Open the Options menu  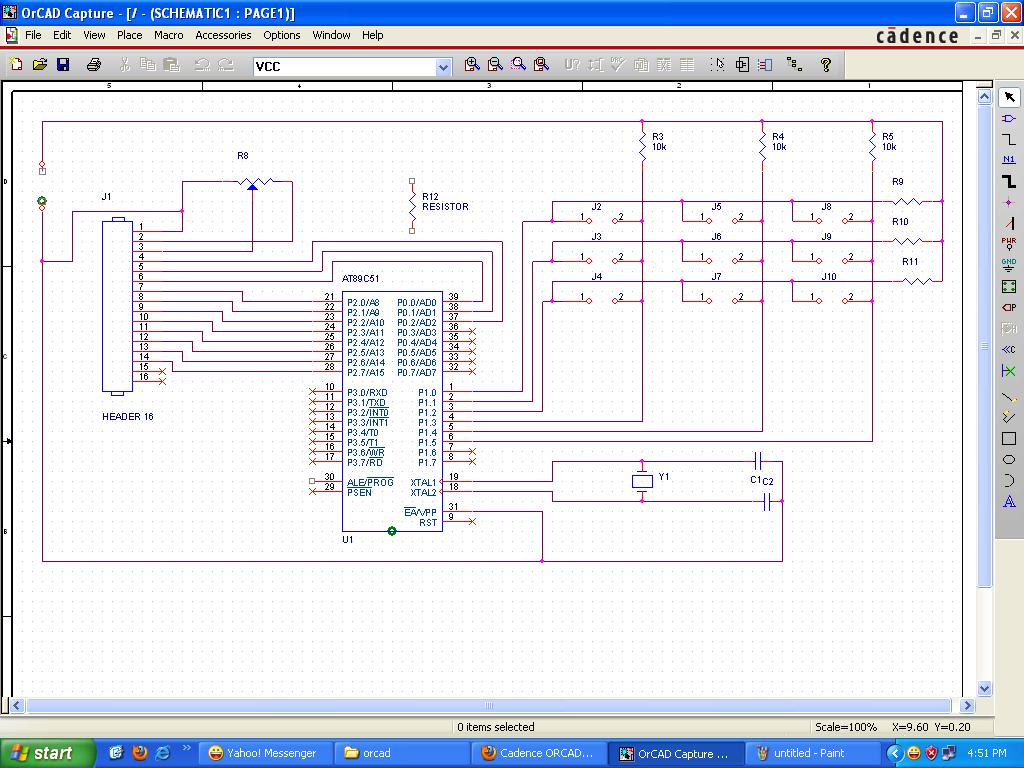[x=281, y=35]
